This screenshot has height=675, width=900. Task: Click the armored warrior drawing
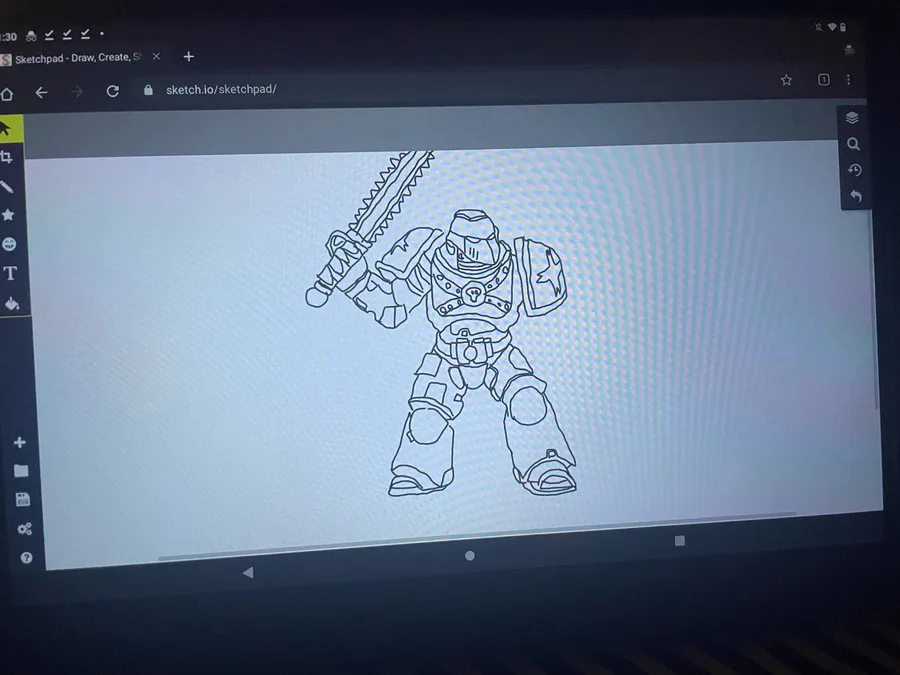pyautogui.click(x=440, y=324)
